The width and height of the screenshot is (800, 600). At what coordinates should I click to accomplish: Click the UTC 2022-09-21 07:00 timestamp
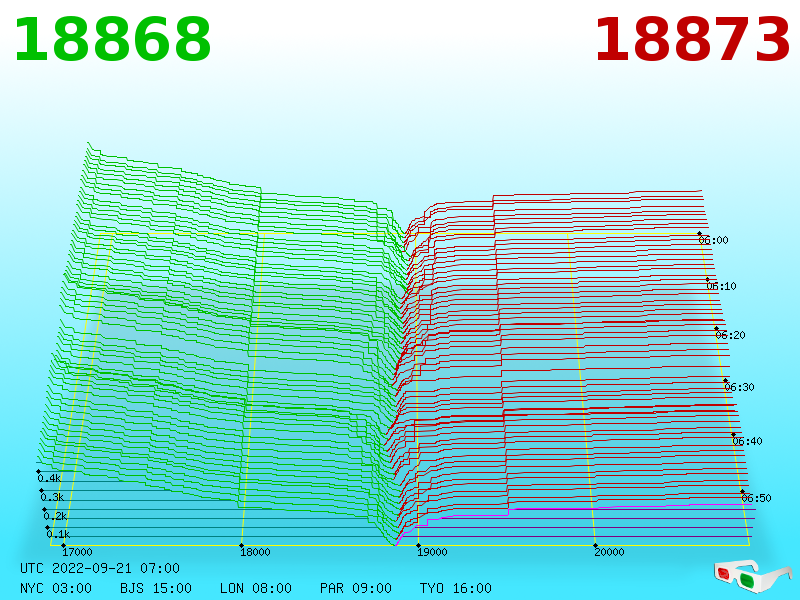[100, 568]
